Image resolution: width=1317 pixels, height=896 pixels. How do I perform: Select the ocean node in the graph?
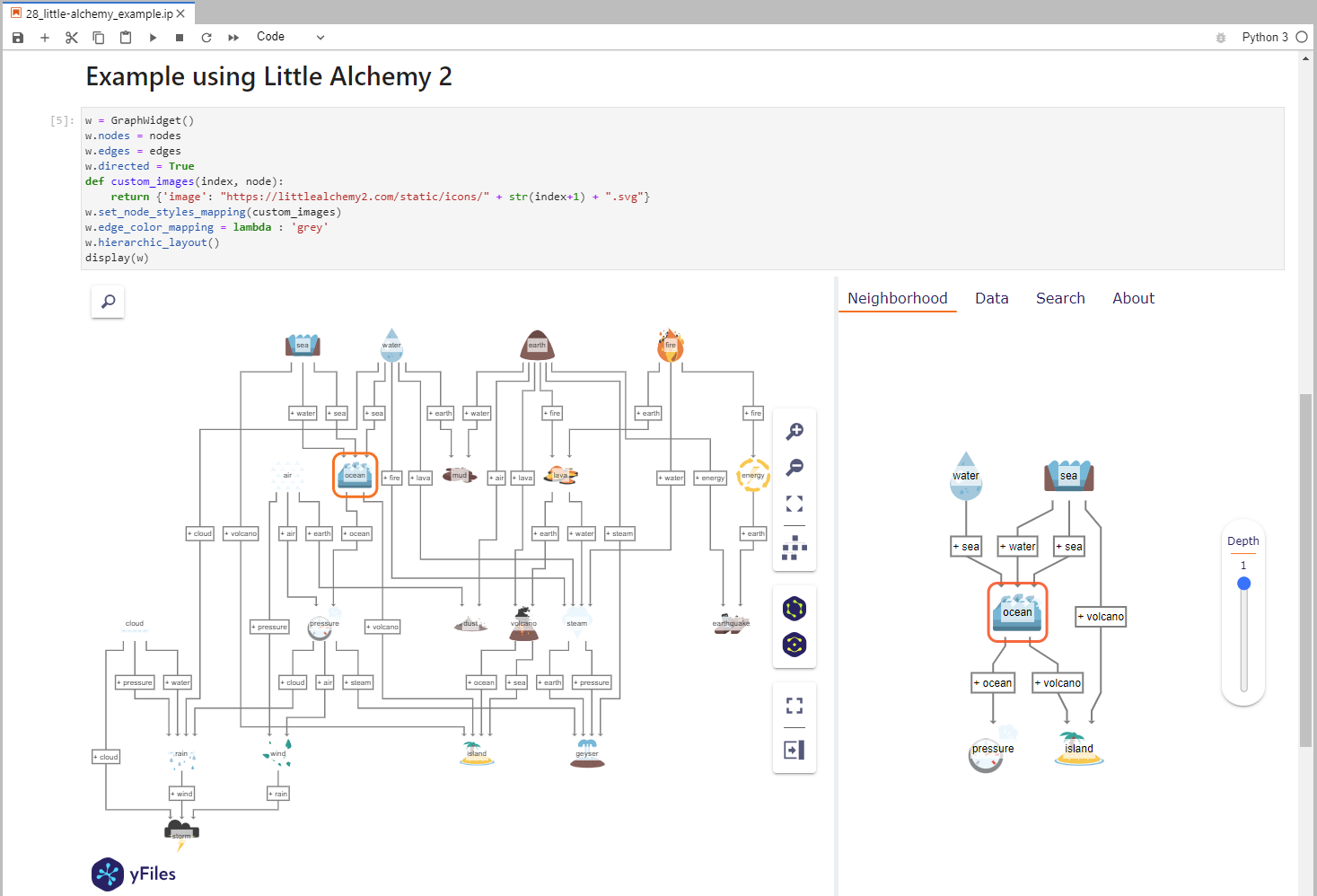click(355, 476)
